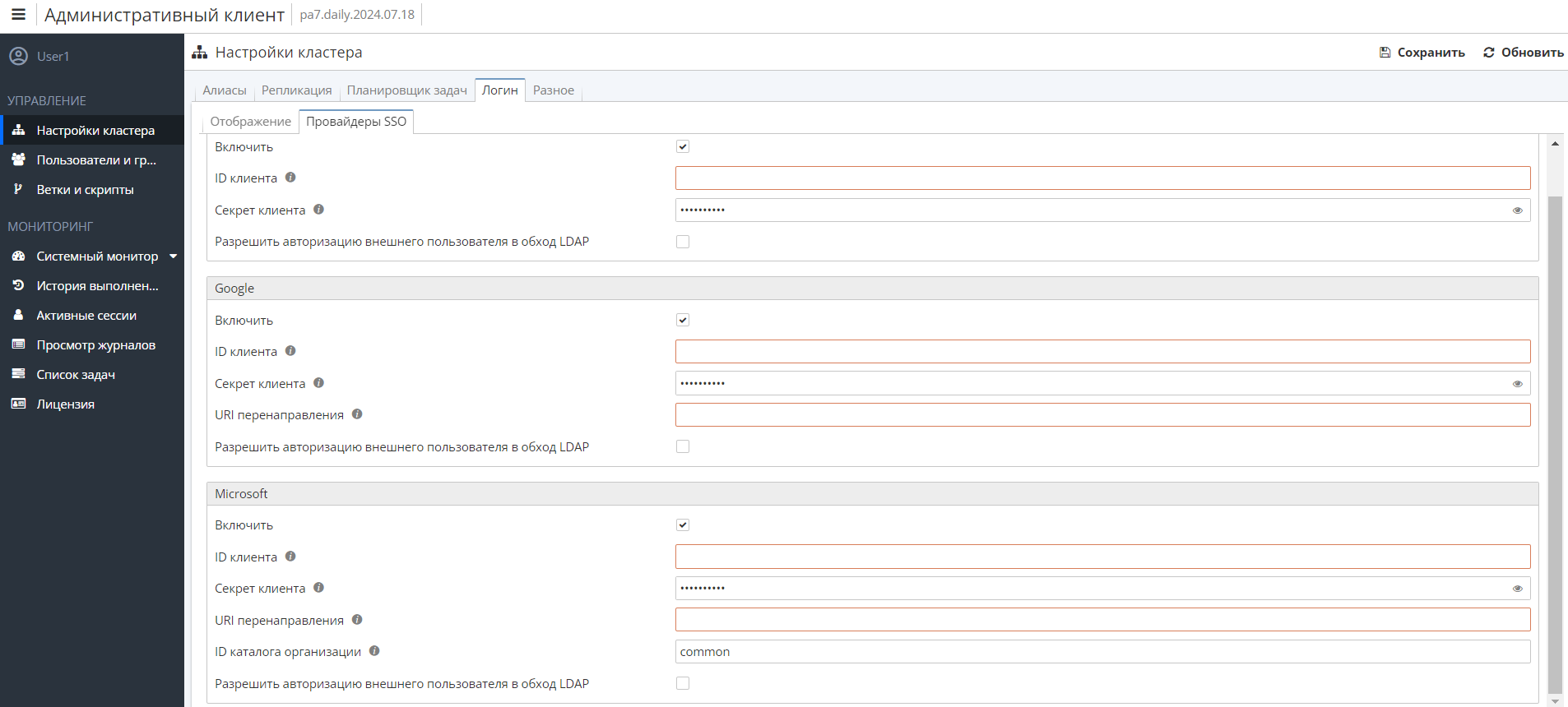This screenshot has height=707, width=1568.
Task: Focus the Google URI перенаправления field
Action: coord(1102,414)
